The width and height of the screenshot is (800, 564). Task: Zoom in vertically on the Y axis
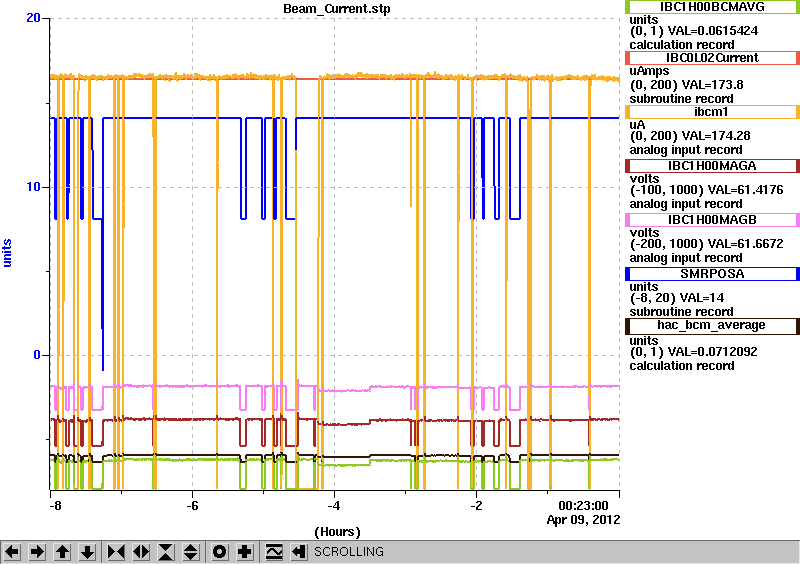166,552
